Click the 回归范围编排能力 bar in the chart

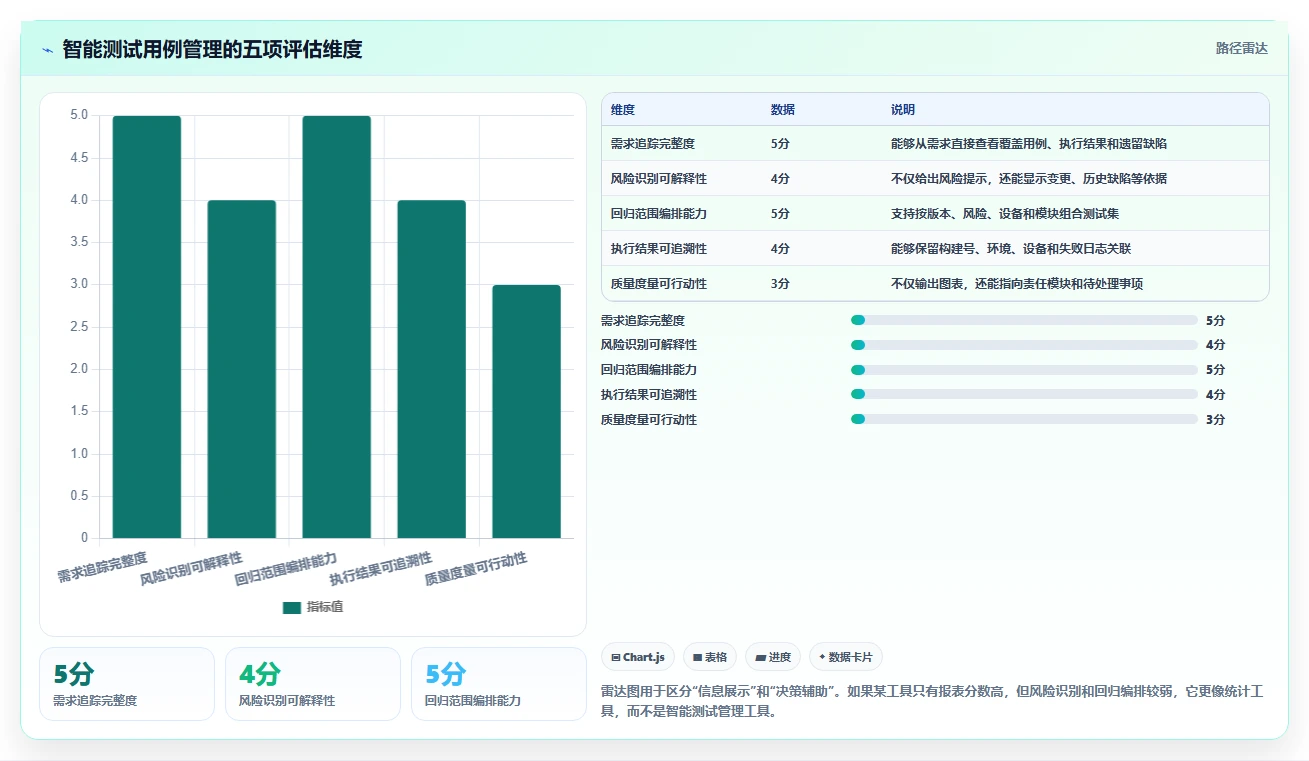coord(337,327)
